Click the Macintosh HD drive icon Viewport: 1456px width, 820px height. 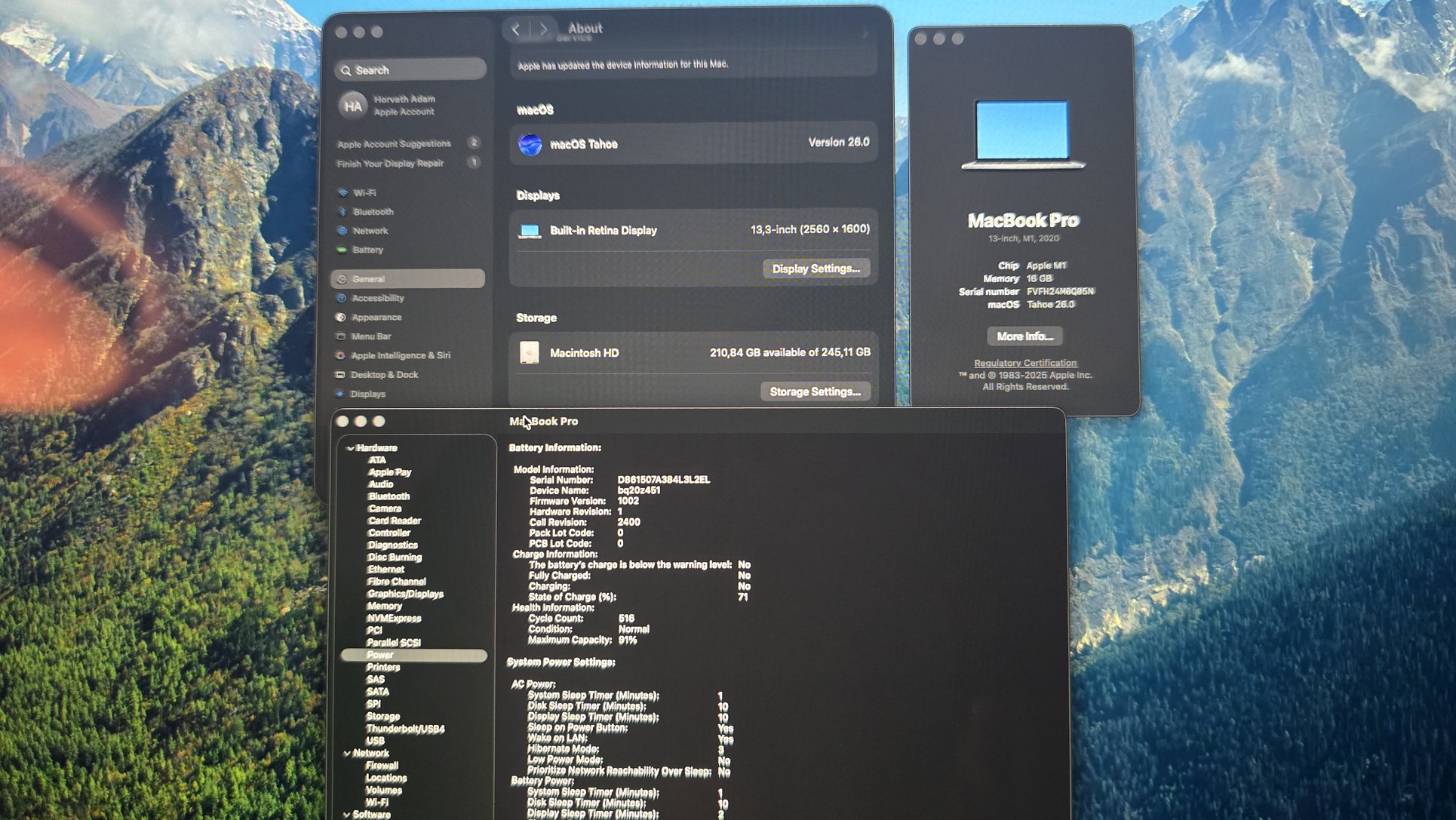[530, 352]
